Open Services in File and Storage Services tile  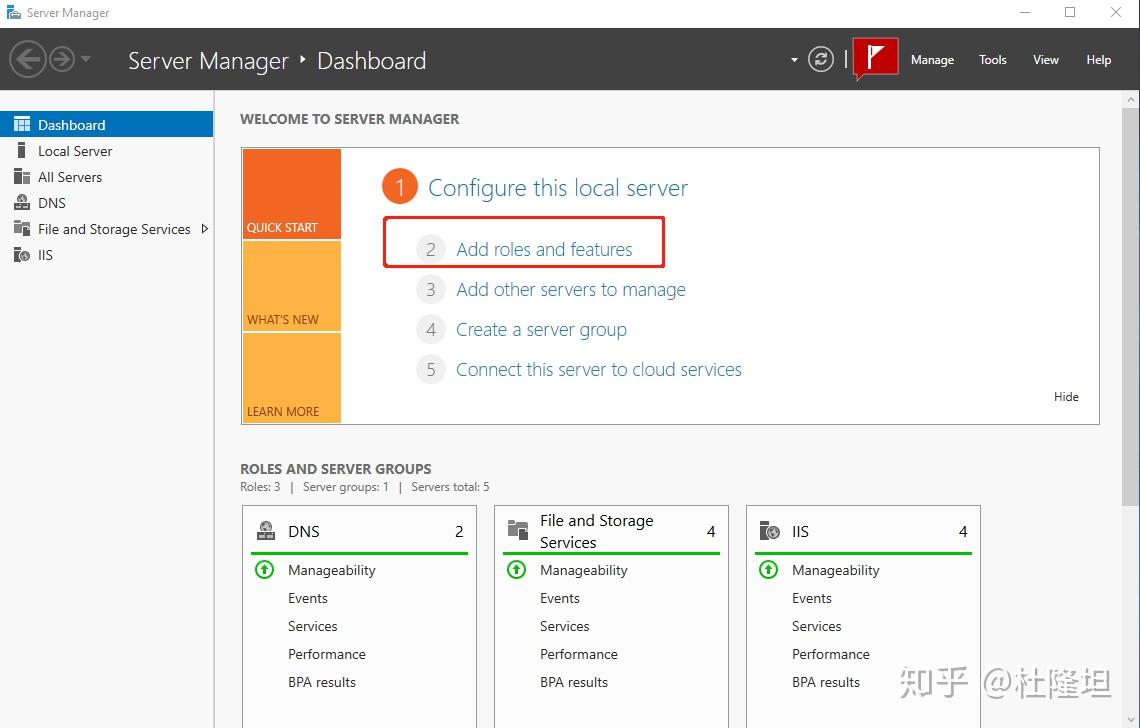tap(564, 626)
